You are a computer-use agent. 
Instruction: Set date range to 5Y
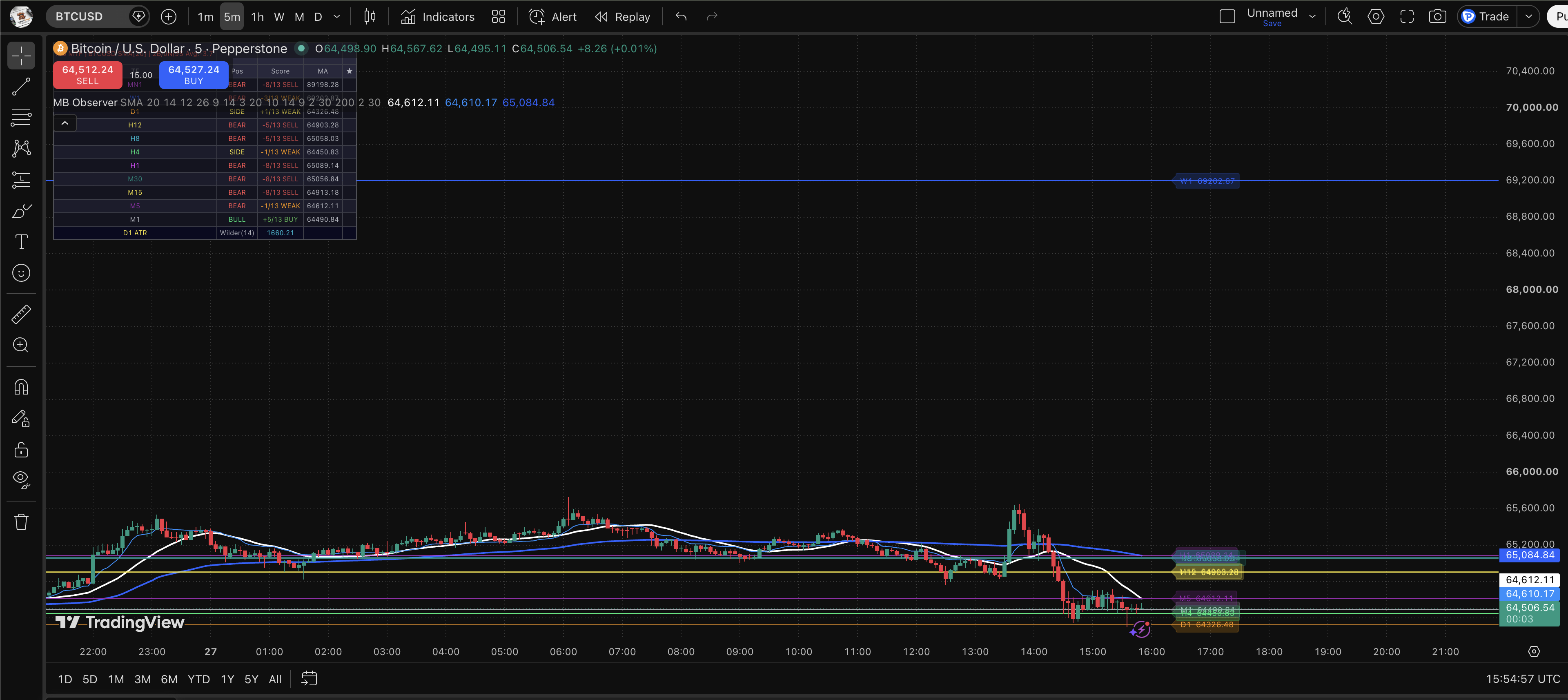252,679
